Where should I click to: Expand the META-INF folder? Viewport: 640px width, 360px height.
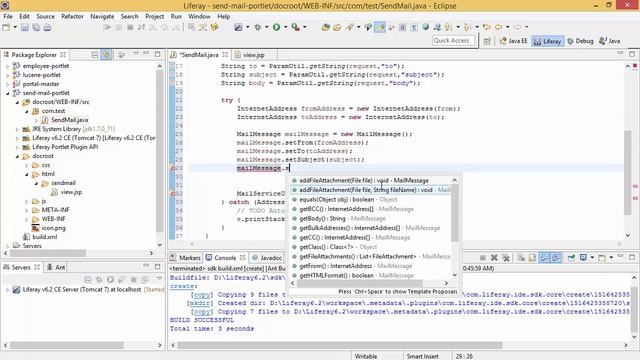click(27, 210)
